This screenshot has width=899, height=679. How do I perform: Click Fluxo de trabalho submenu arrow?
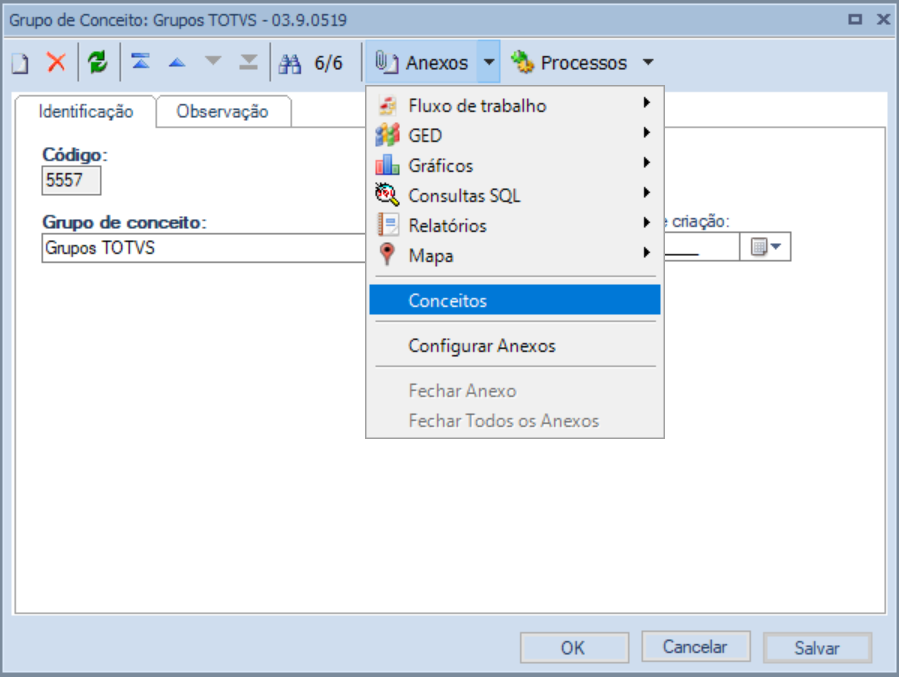click(x=647, y=103)
